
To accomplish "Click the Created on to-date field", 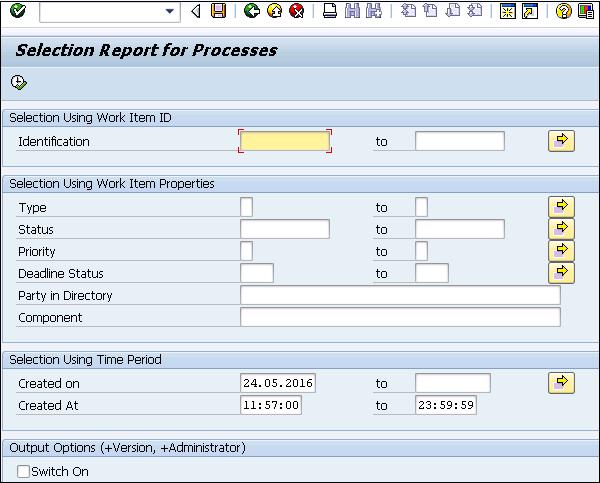I will click(x=453, y=383).
